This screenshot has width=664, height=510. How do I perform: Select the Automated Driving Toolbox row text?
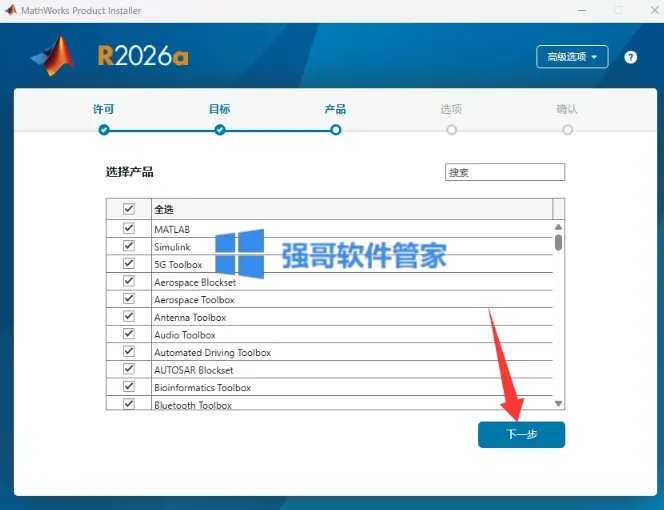tap(212, 353)
